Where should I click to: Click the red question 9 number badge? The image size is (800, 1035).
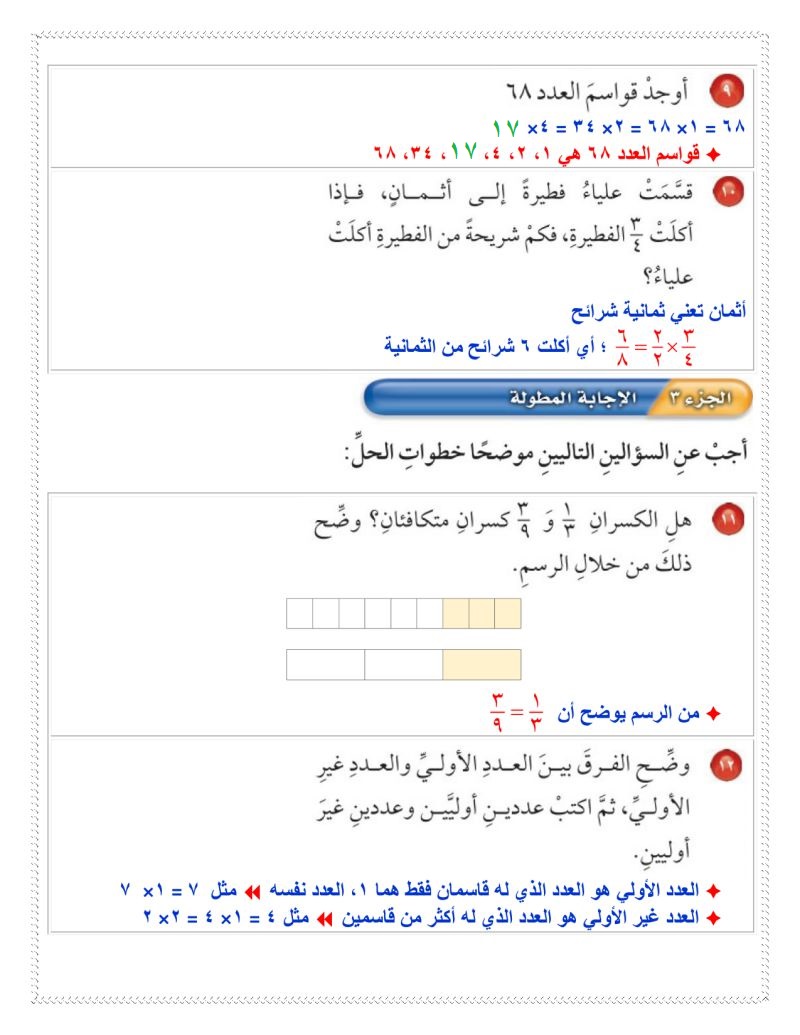[x=727, y=91]
